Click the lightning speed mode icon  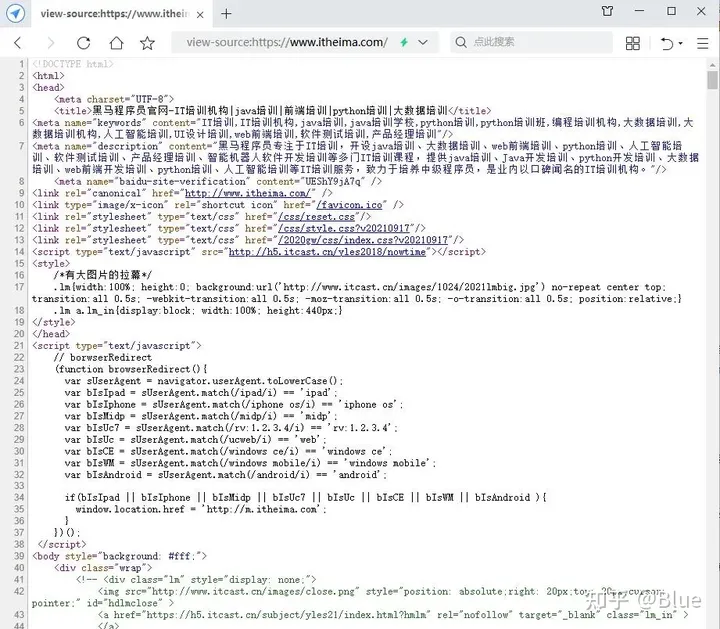404,43
